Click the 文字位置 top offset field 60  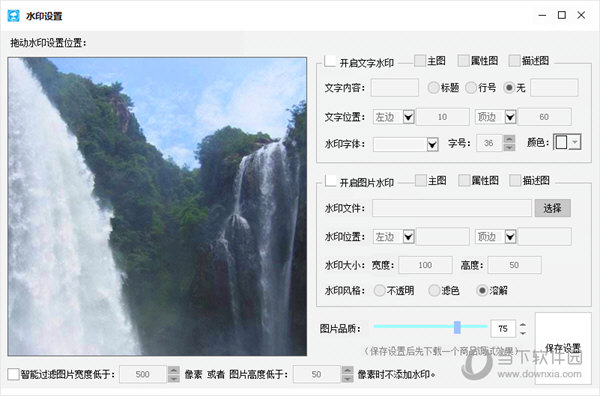[x=545, y=117]
